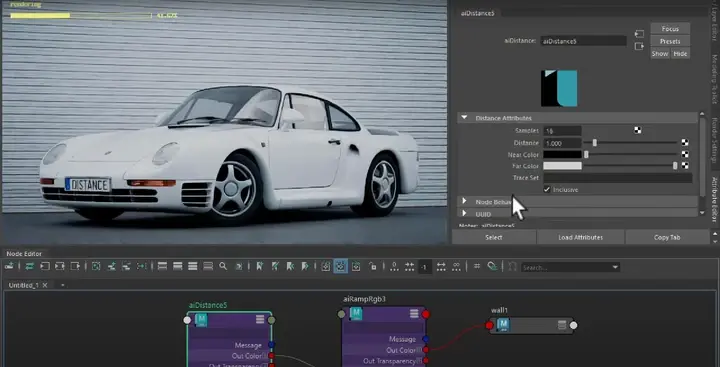Expand the UUID section

[x=464, y=213]
